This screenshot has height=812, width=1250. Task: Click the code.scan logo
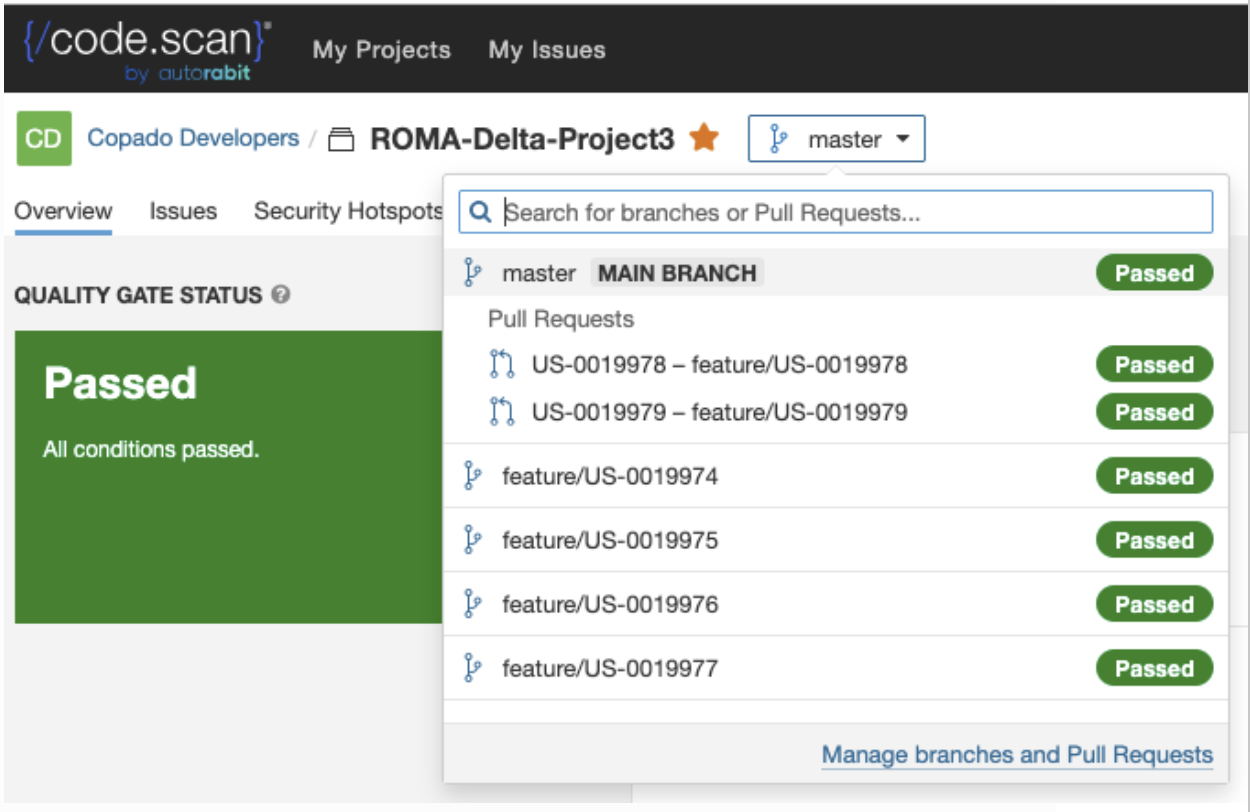pos(147,50)
